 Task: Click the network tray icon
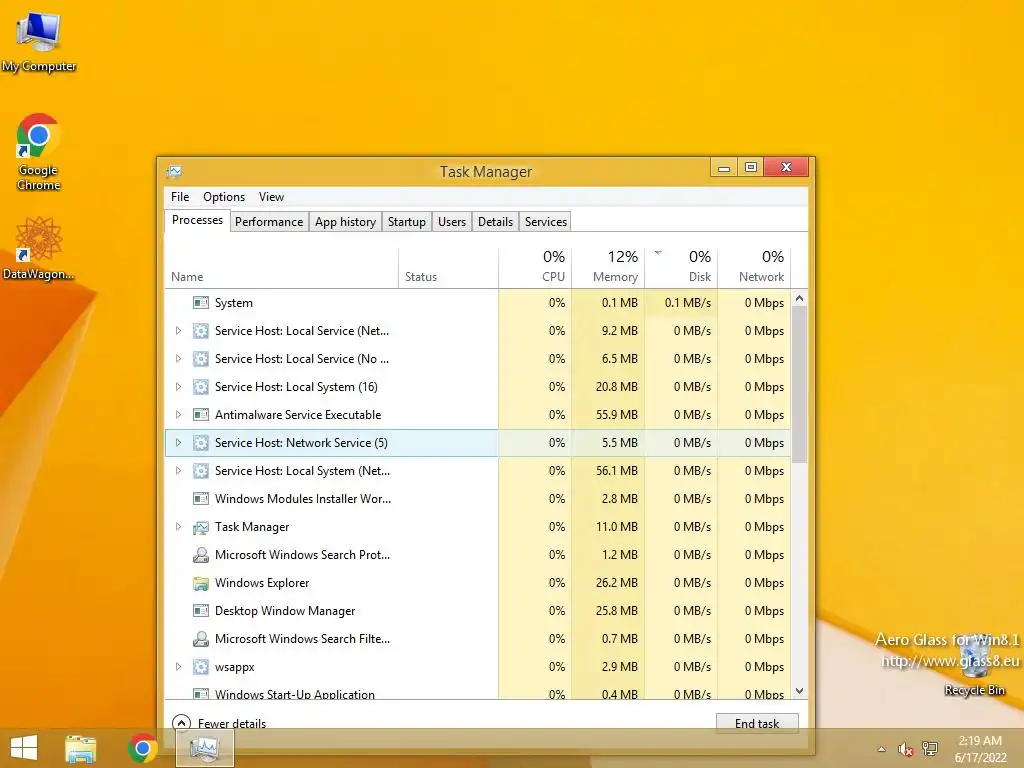pos(930,749)
